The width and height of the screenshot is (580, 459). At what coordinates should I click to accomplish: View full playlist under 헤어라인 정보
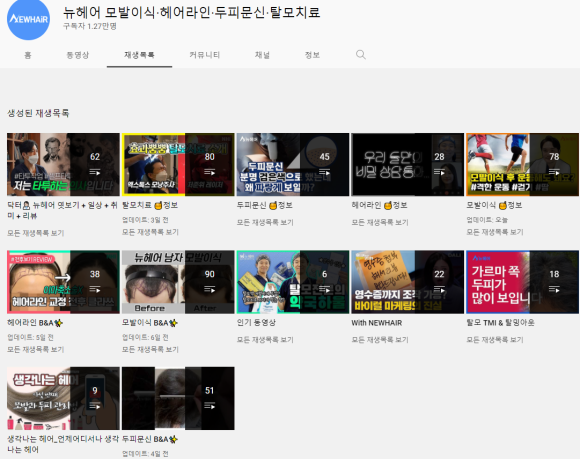pyautogui.click(x=380, y=222)
